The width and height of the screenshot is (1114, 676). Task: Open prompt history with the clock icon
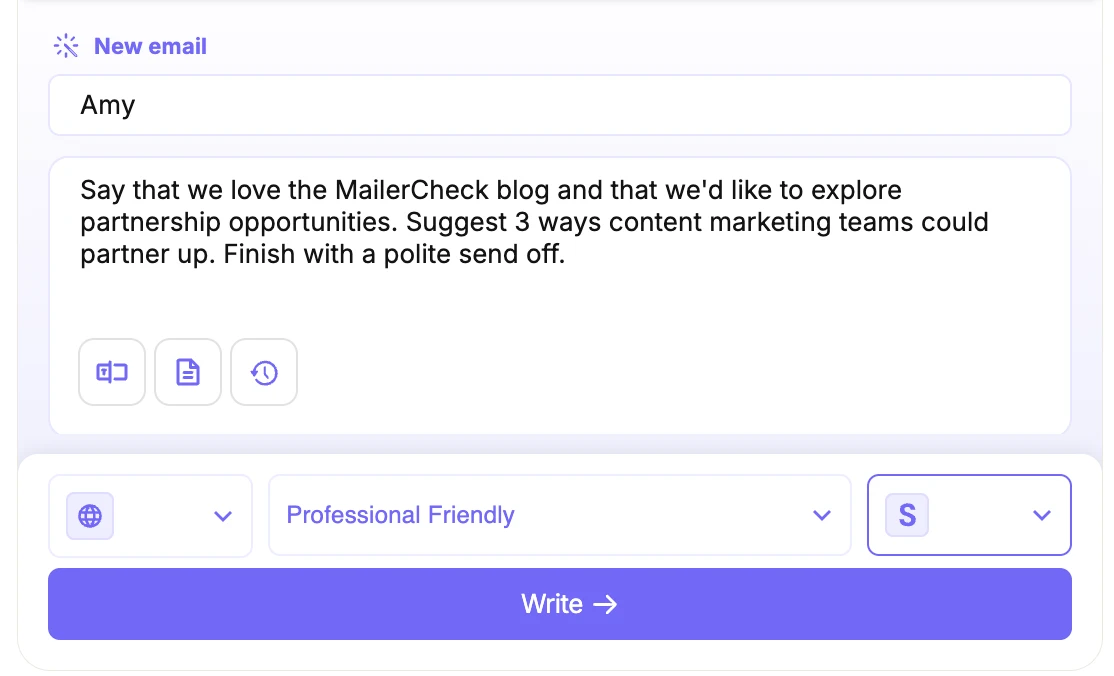(264, 373)
